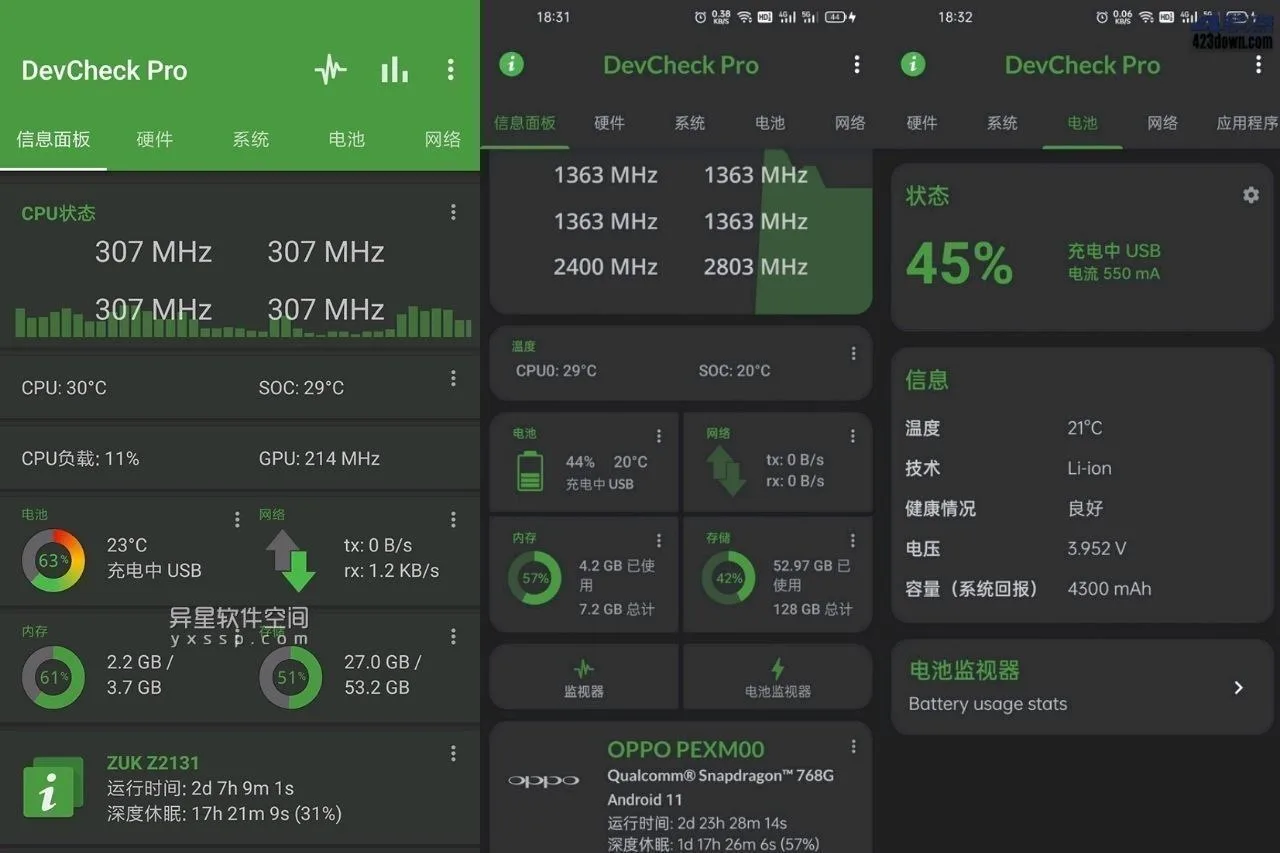Tap 电压 value 3.952 V

point(1097,548)
